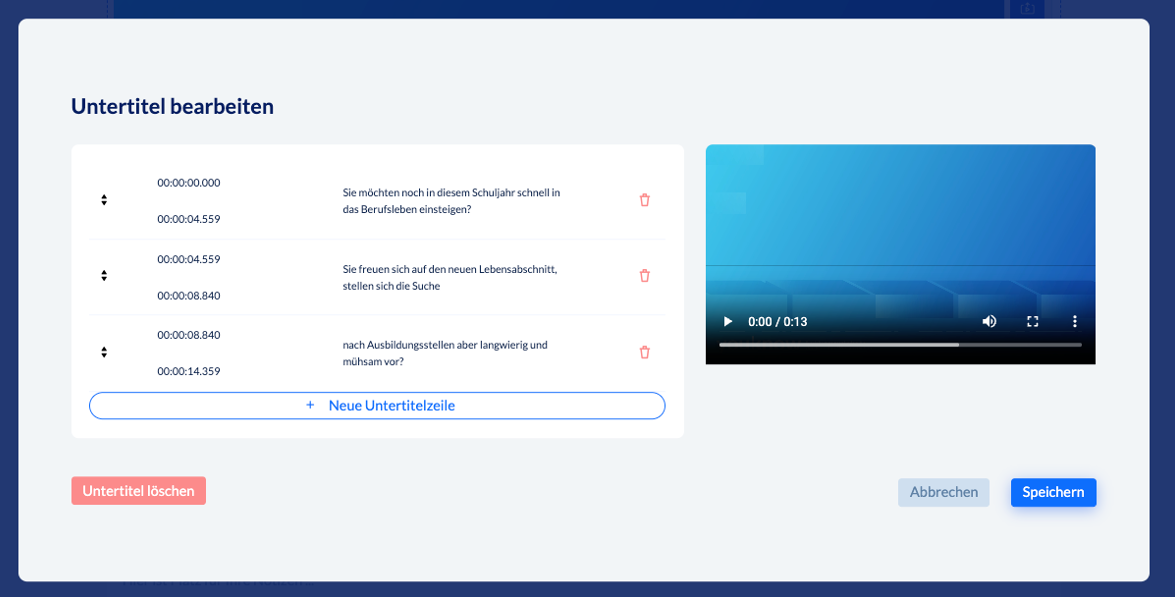Screen dimensions: 1175x597
Task: Edit the second row end time 00:00:08.840
Action: coord(189,296)
